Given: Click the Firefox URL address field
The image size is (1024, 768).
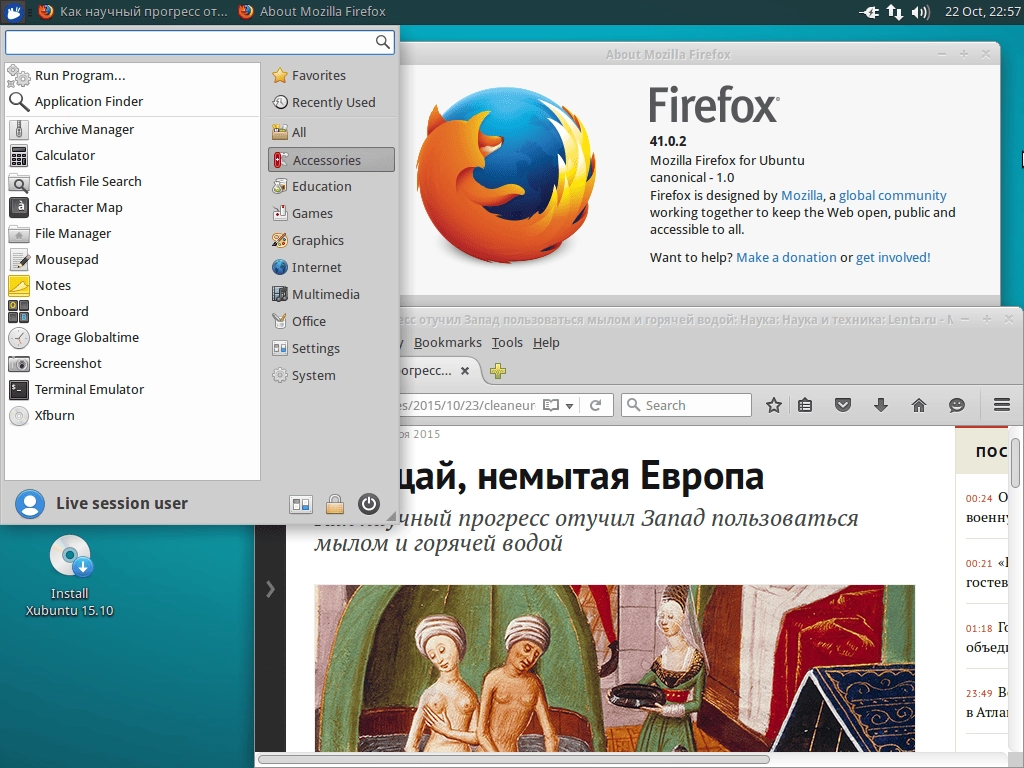Looking at the screenshot, I should tap(467, 406).
